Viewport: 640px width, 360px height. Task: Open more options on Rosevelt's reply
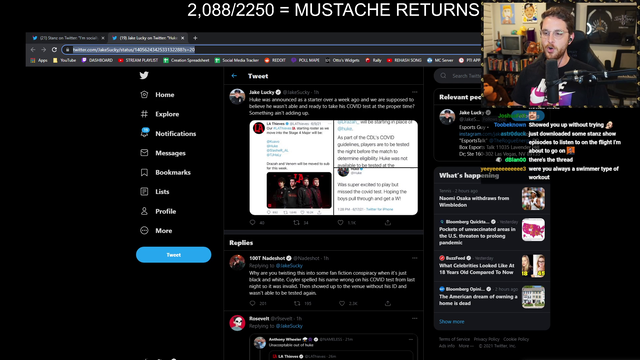(414, 318)
